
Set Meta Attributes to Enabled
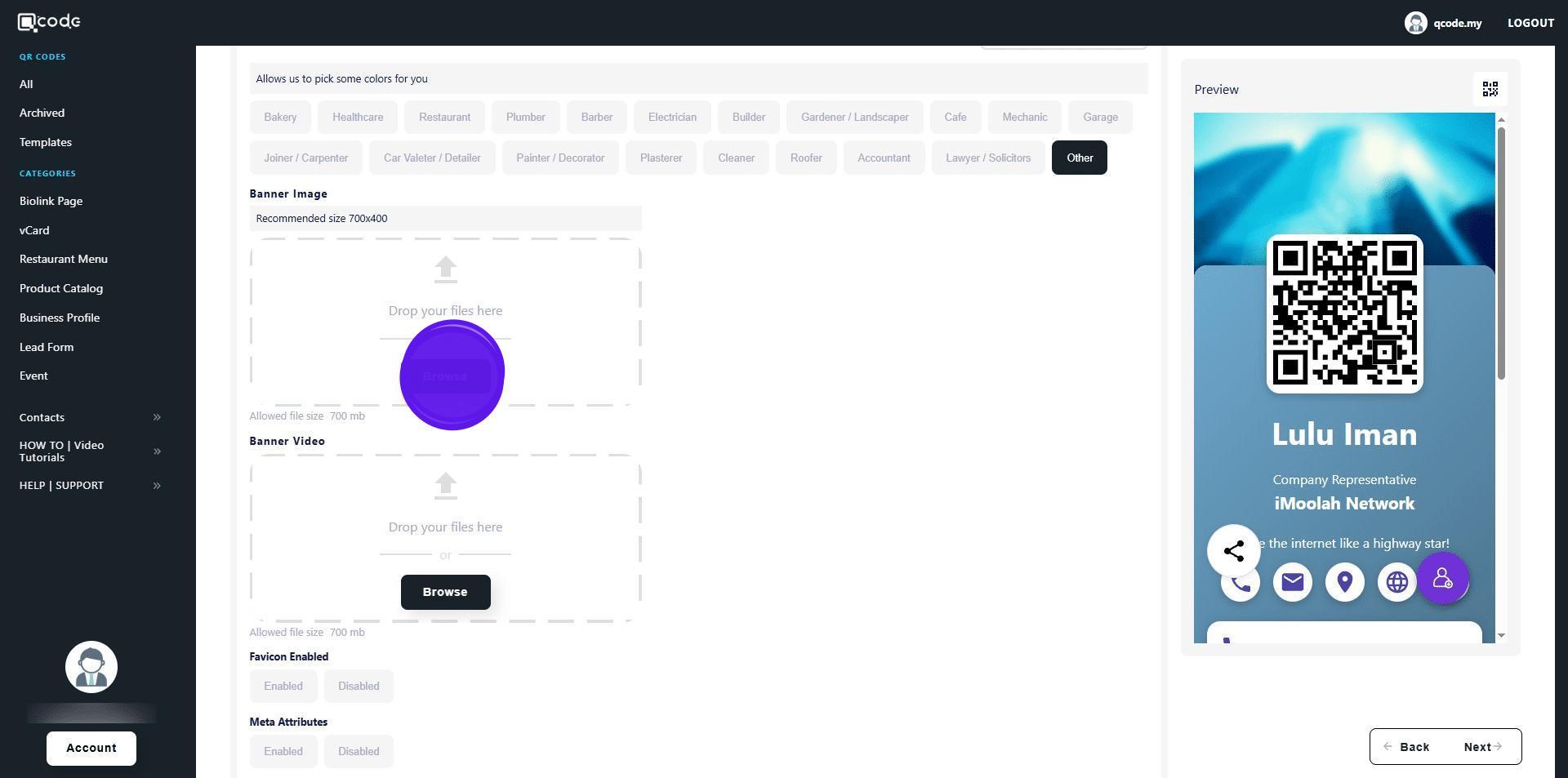click(x=283, y=752)
